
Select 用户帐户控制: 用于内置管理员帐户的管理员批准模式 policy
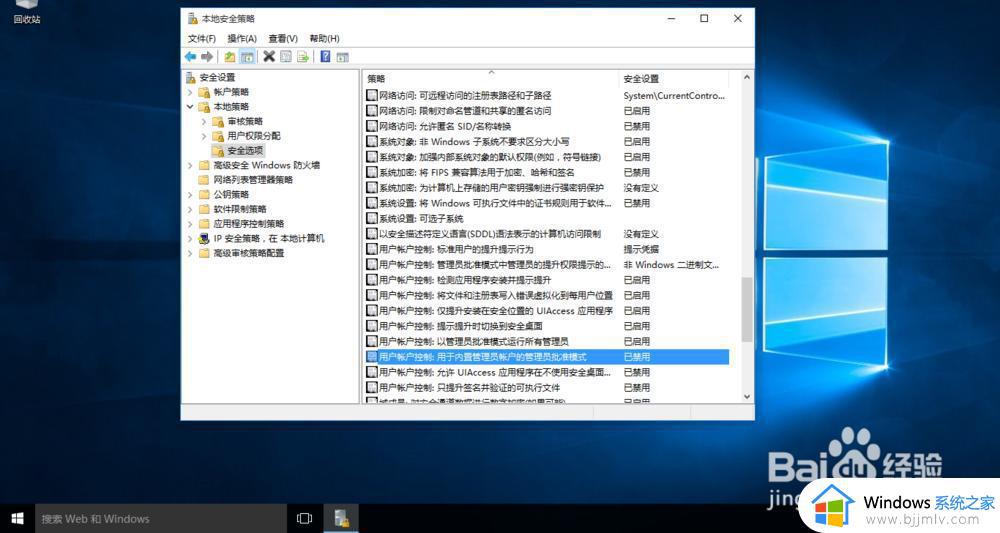click(547, 357)
